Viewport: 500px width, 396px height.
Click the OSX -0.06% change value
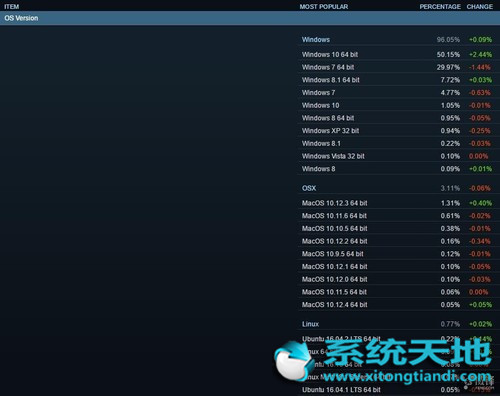pyautogui.click(x=480, y=188)
